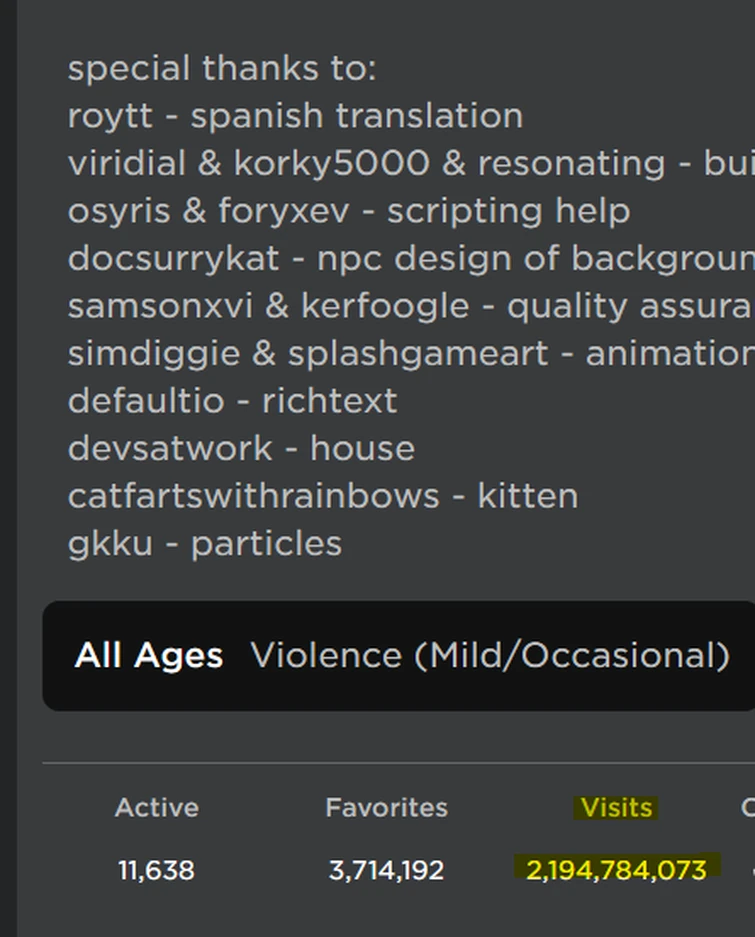The image size is (755, 937).
Task: Click the cut-off stat header right of Visits
Action: tap(747, 808)
